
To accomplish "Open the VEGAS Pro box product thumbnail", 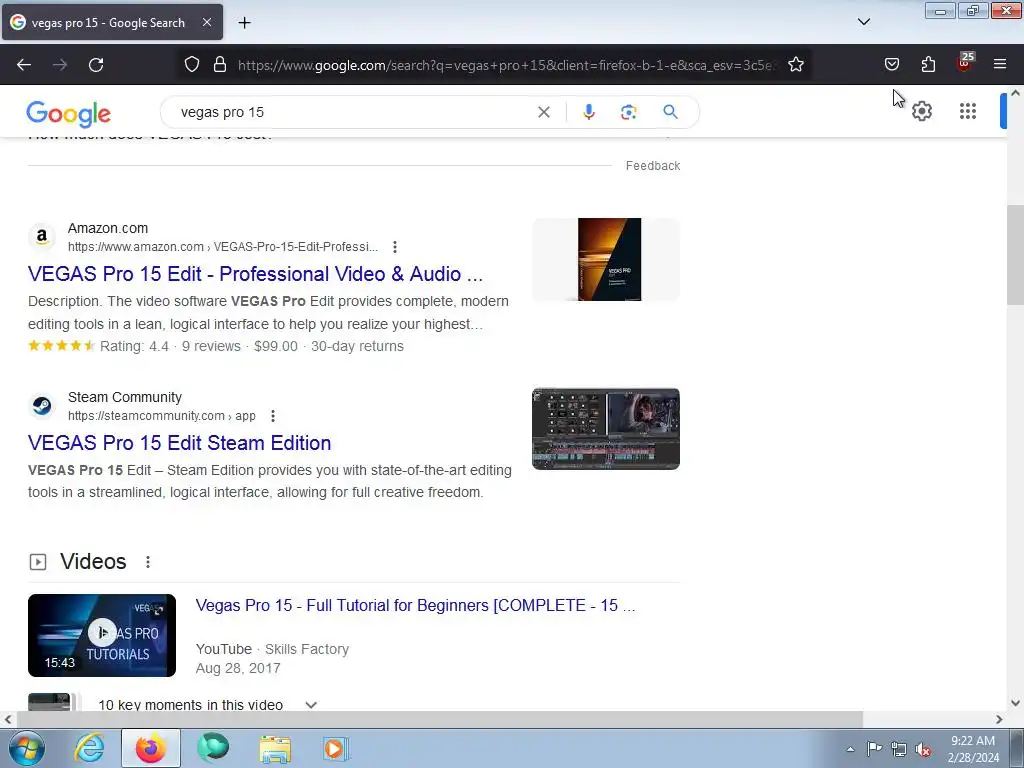I will point(606,259).
